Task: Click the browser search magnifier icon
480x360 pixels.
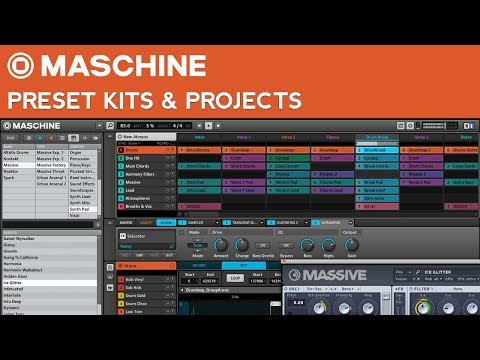Action: coord(110,126)
